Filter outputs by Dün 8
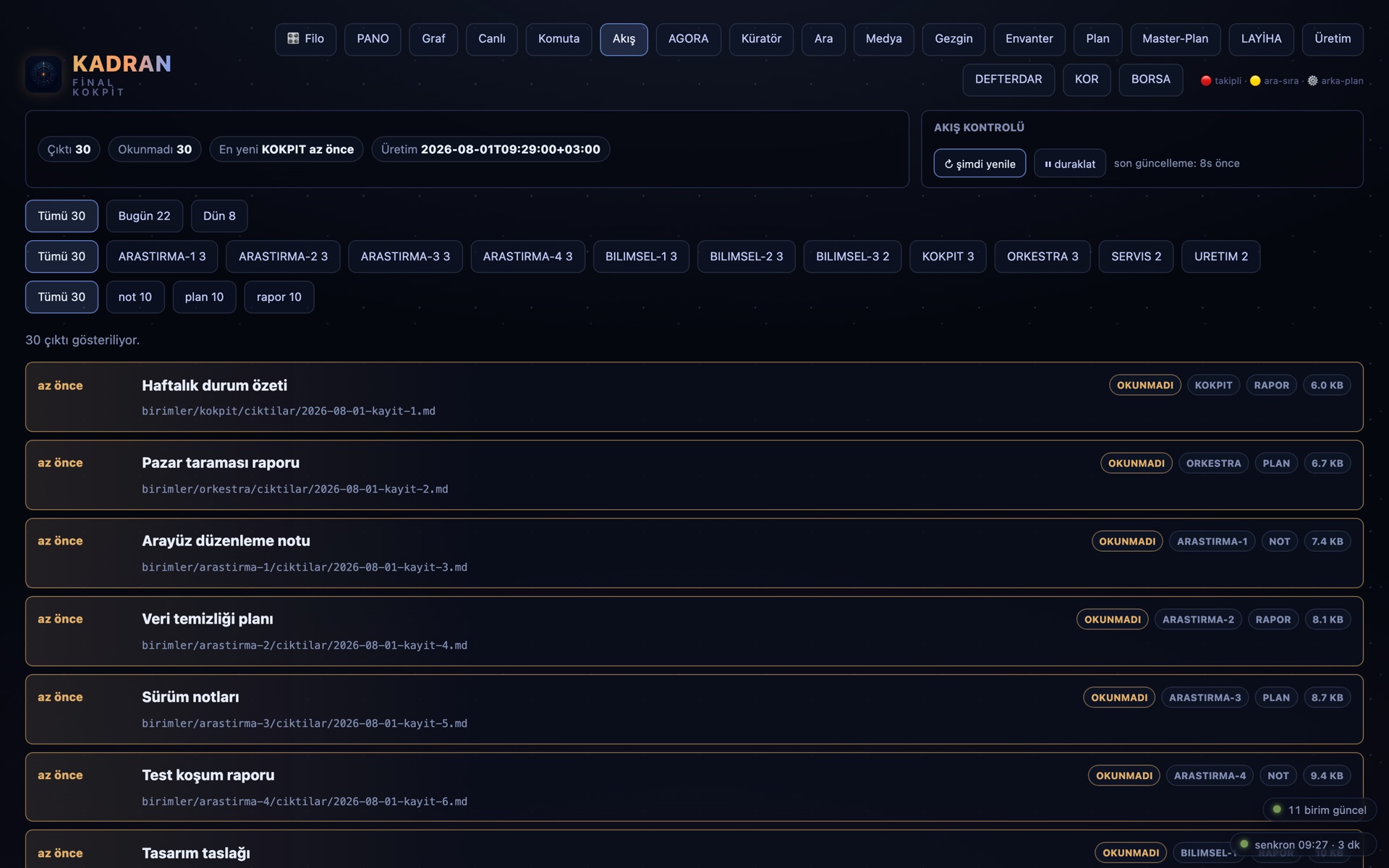 pos(219,216)
